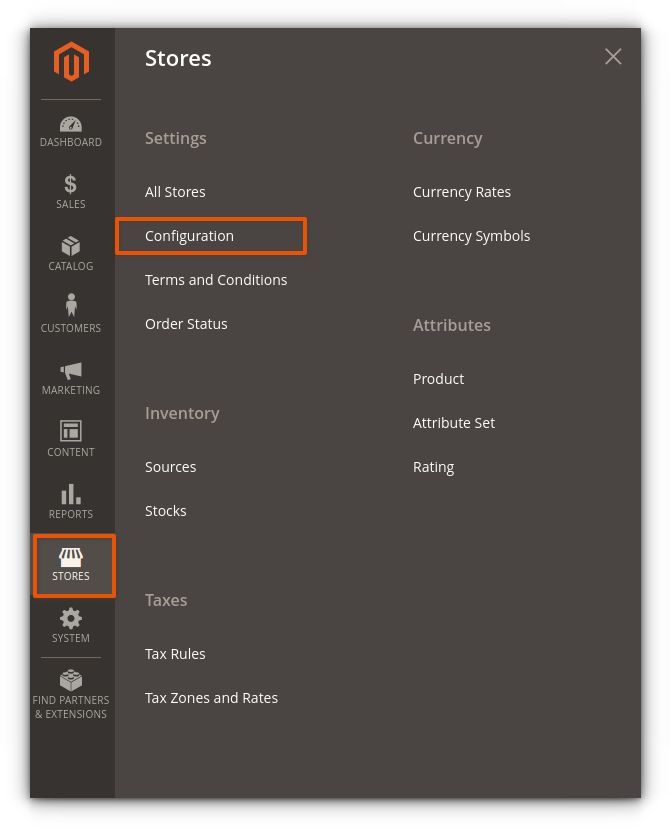671x830 pixels.
Task: Select the Stores storefront icon
Action: (x=70, y=557)
